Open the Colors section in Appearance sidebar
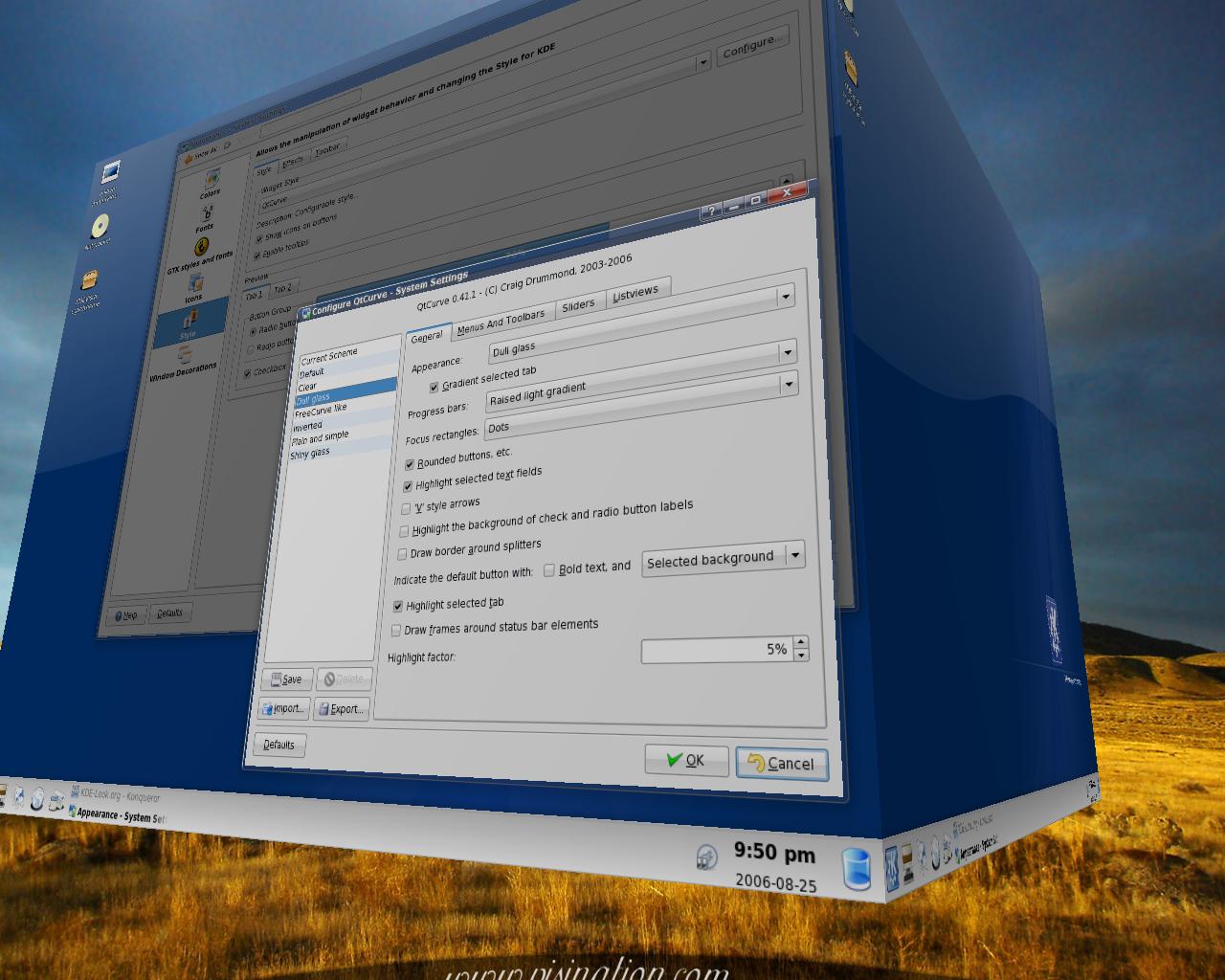This screenshot has height=980, width=1225. click(x=211, y=182)
